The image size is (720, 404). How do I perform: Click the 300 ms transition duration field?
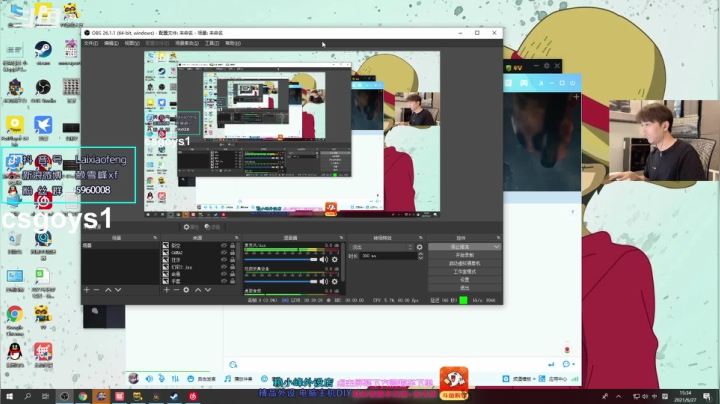[388, 256]
